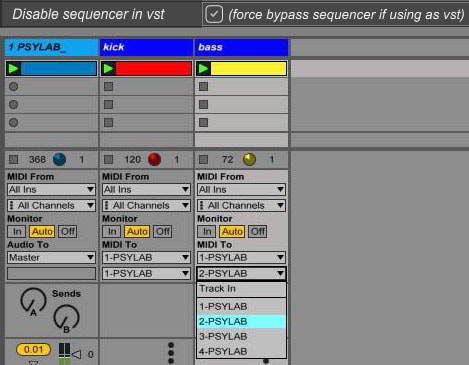Viewport: 469px width, 365px height.
Task: Set kick track monitor to In
Action: [112, 231]
